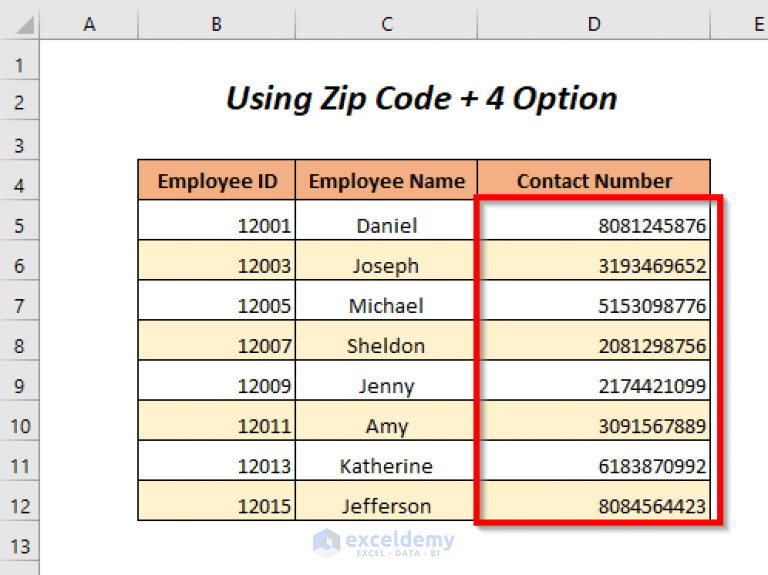Select the name cell 'Daniel'
The width and height of the screenshot is (768, 575).
[386, 220]
